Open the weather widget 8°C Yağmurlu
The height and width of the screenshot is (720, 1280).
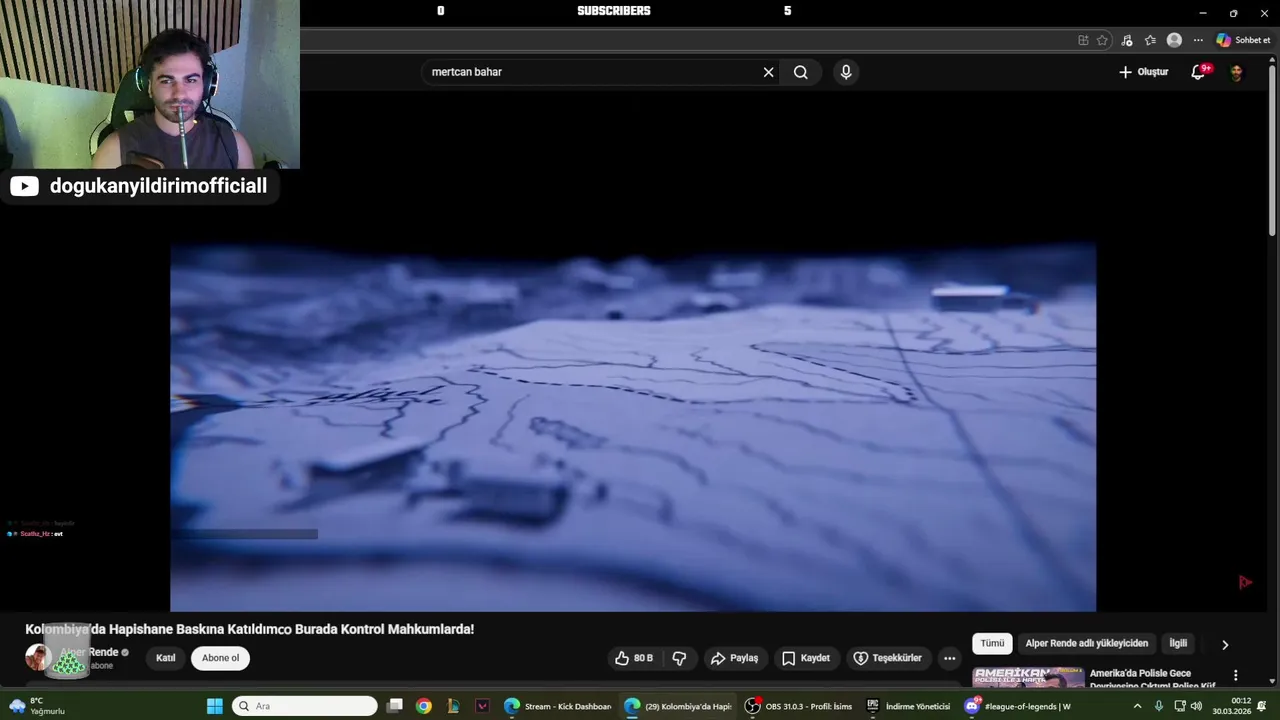click(x=38, y=706)
